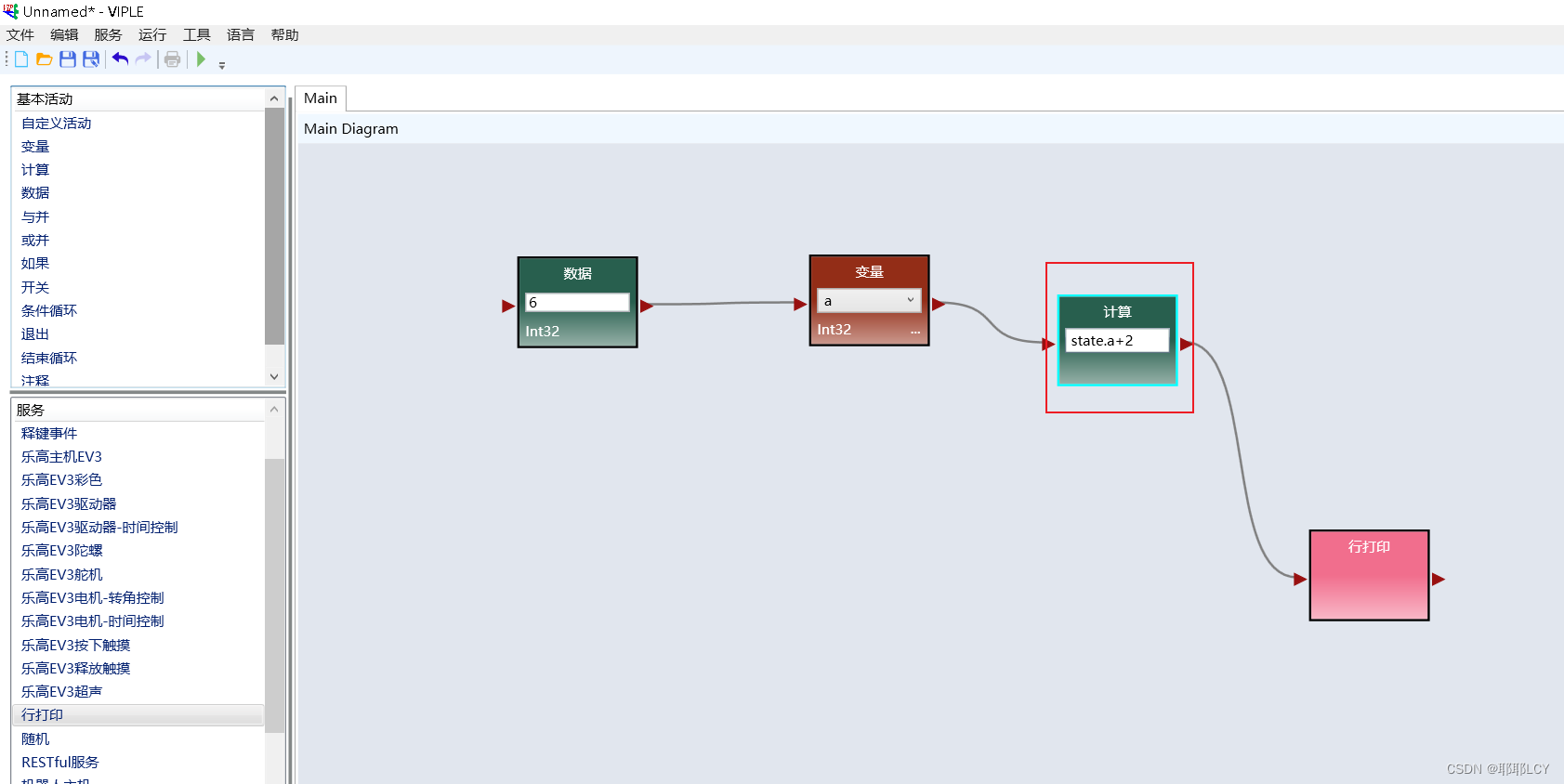Click the 基本活动 list scrollbar thumb
This screenshot has height=784, width=1564.
point(274,227)
